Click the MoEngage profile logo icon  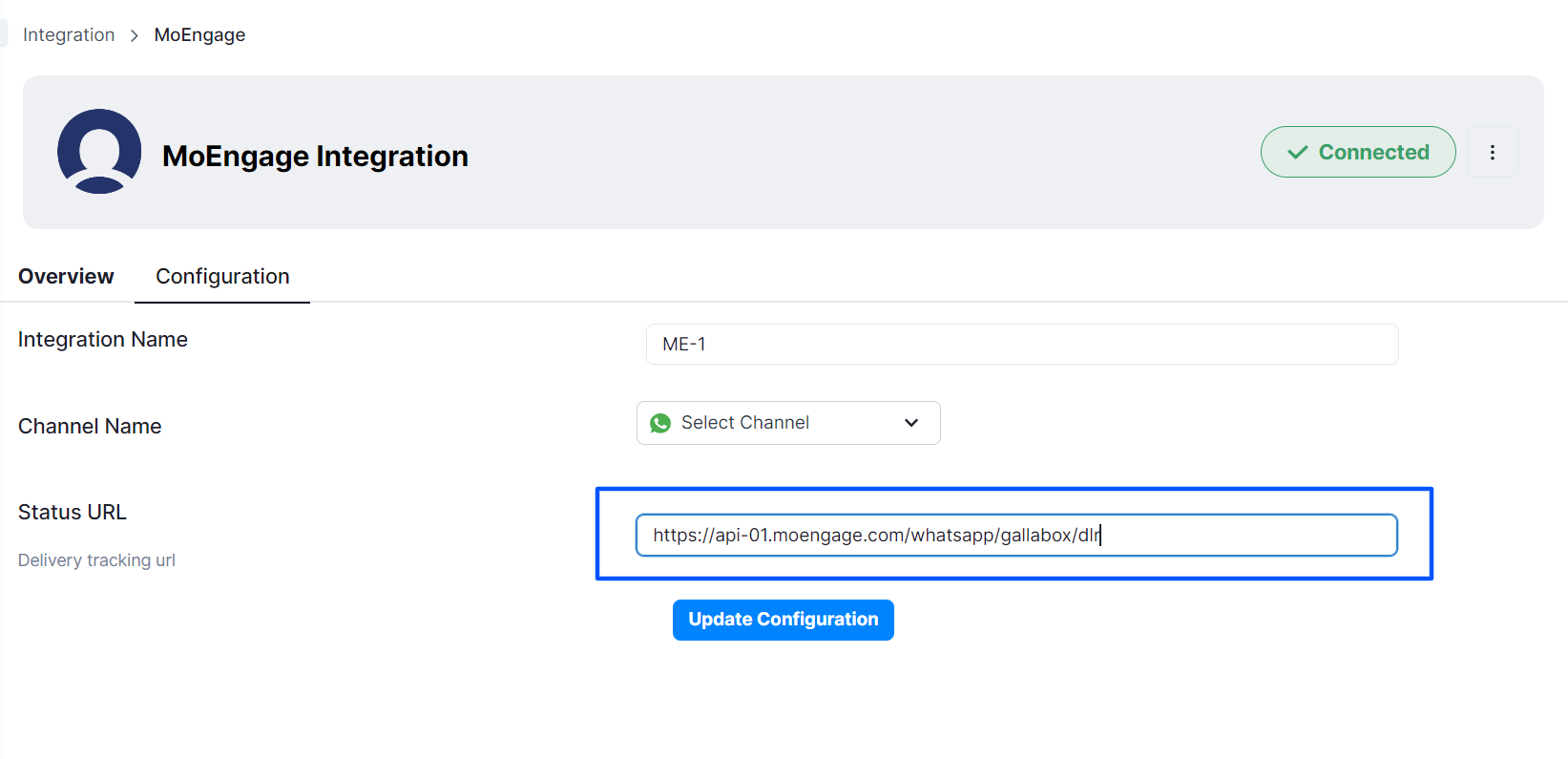[x=99, y=152]
